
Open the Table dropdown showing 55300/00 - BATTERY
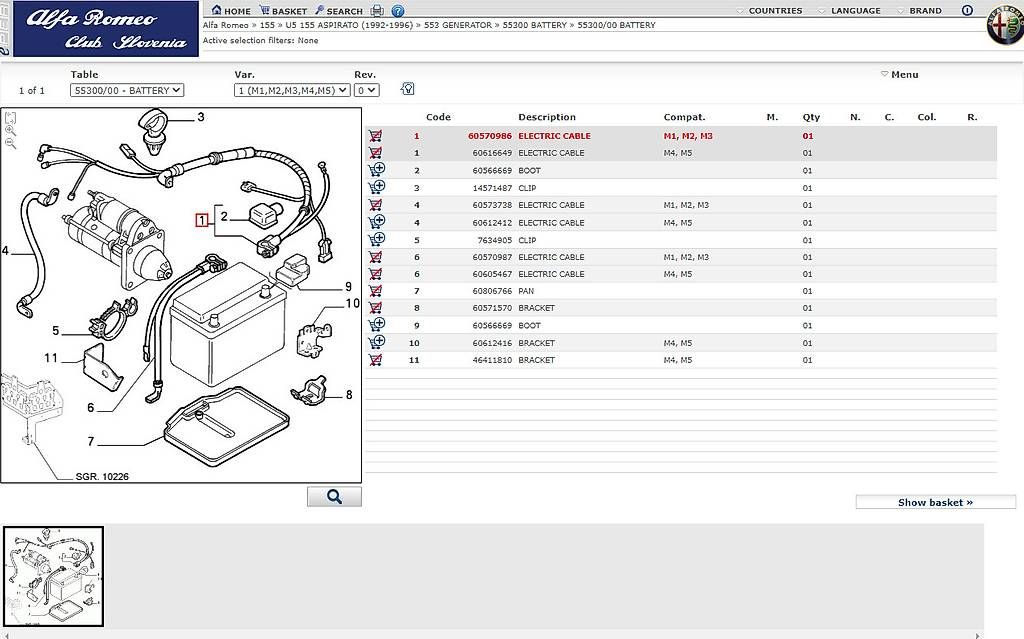tap(127, 90)
